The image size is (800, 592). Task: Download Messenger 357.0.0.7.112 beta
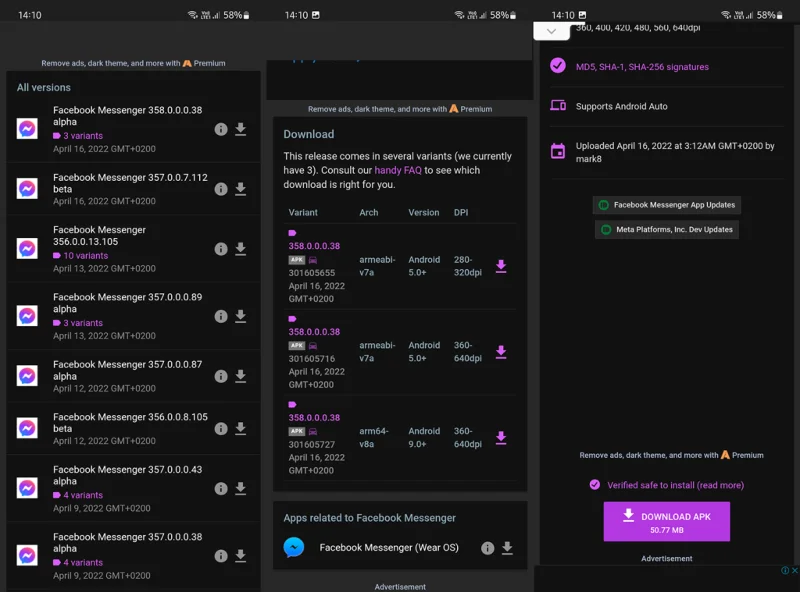pyautogui.click(x=240, y=189)
